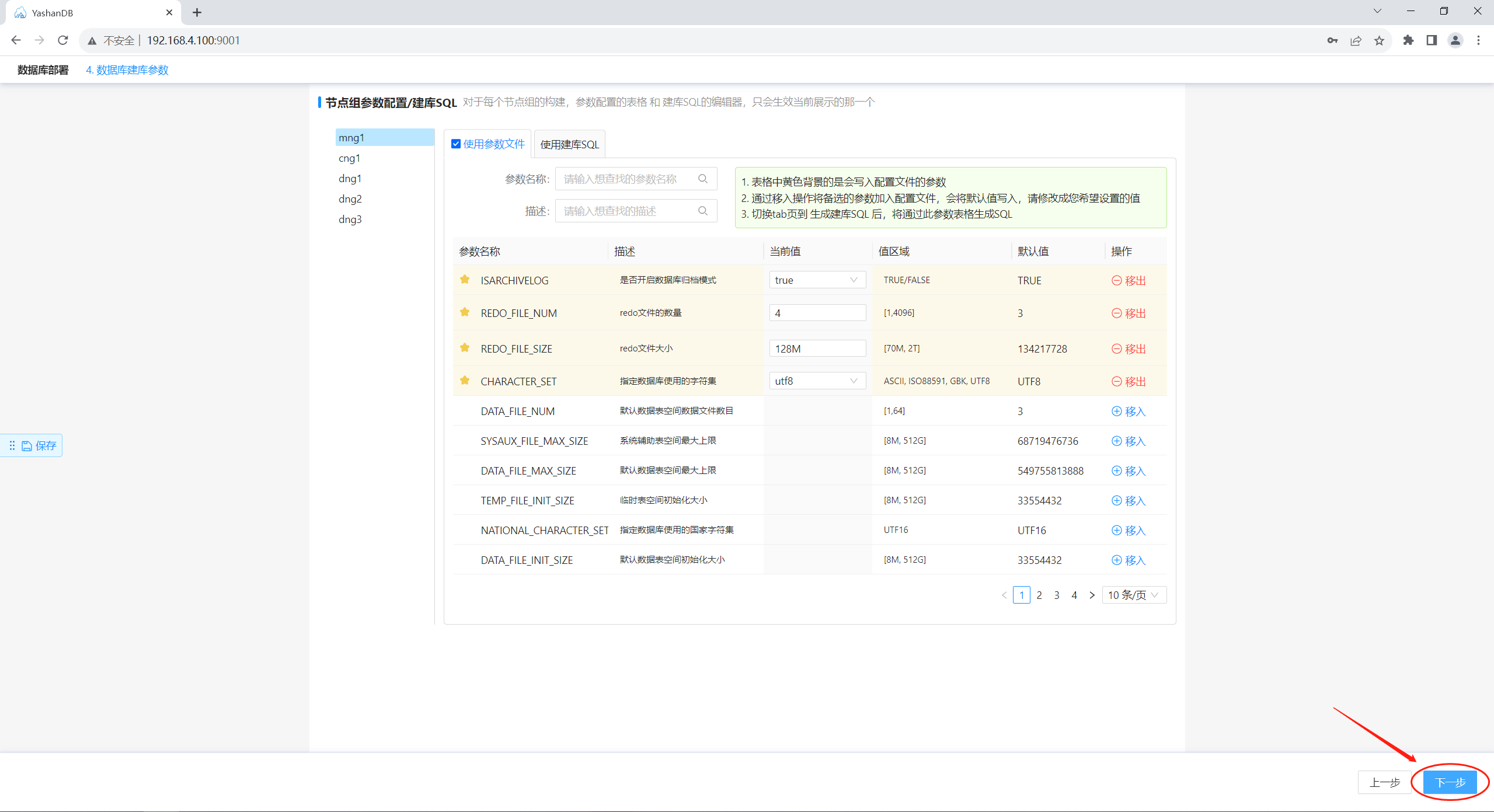Click the star icon for ISARCHIVELOG
This screenshot has height=812, width=1494.
point(465,280)
